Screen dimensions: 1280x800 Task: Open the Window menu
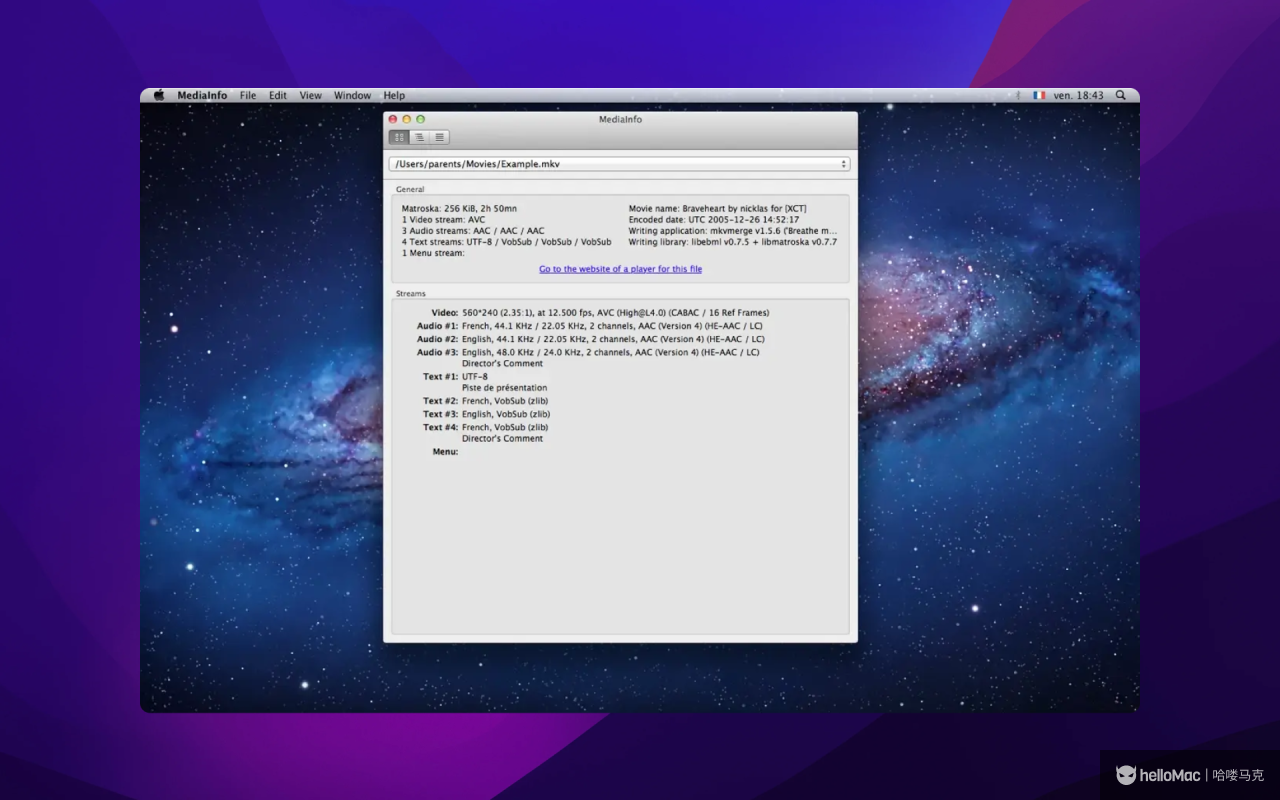tap(352, 96)
